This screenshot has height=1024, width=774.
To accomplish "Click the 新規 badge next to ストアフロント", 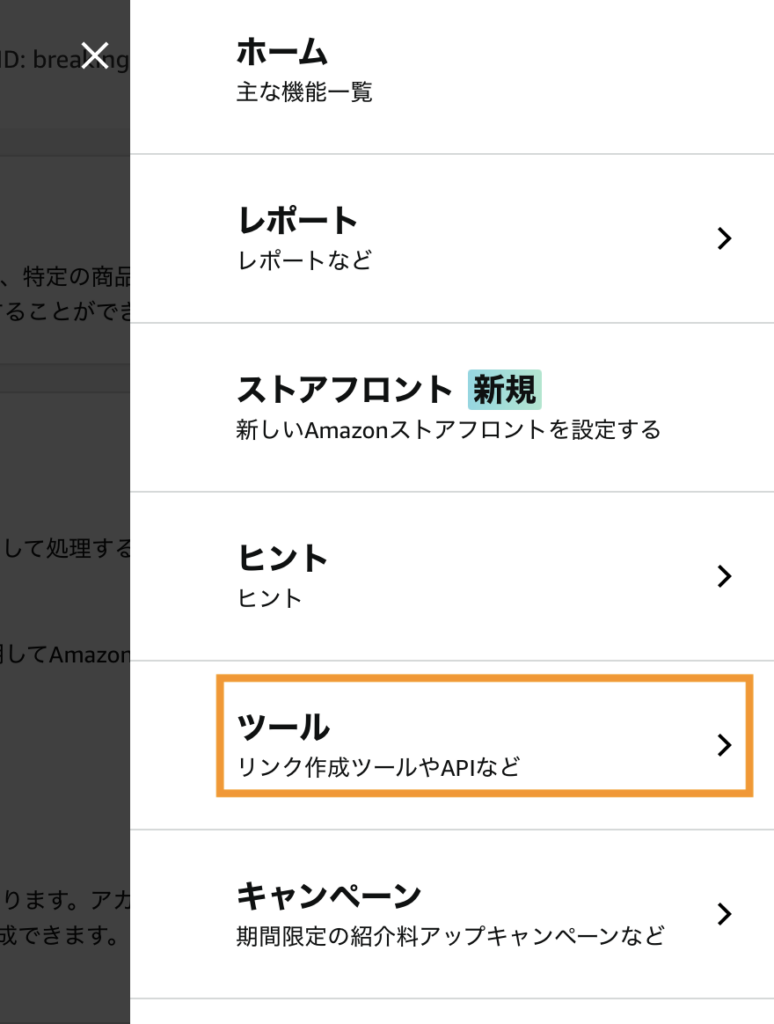I will (x=504, y=389).
